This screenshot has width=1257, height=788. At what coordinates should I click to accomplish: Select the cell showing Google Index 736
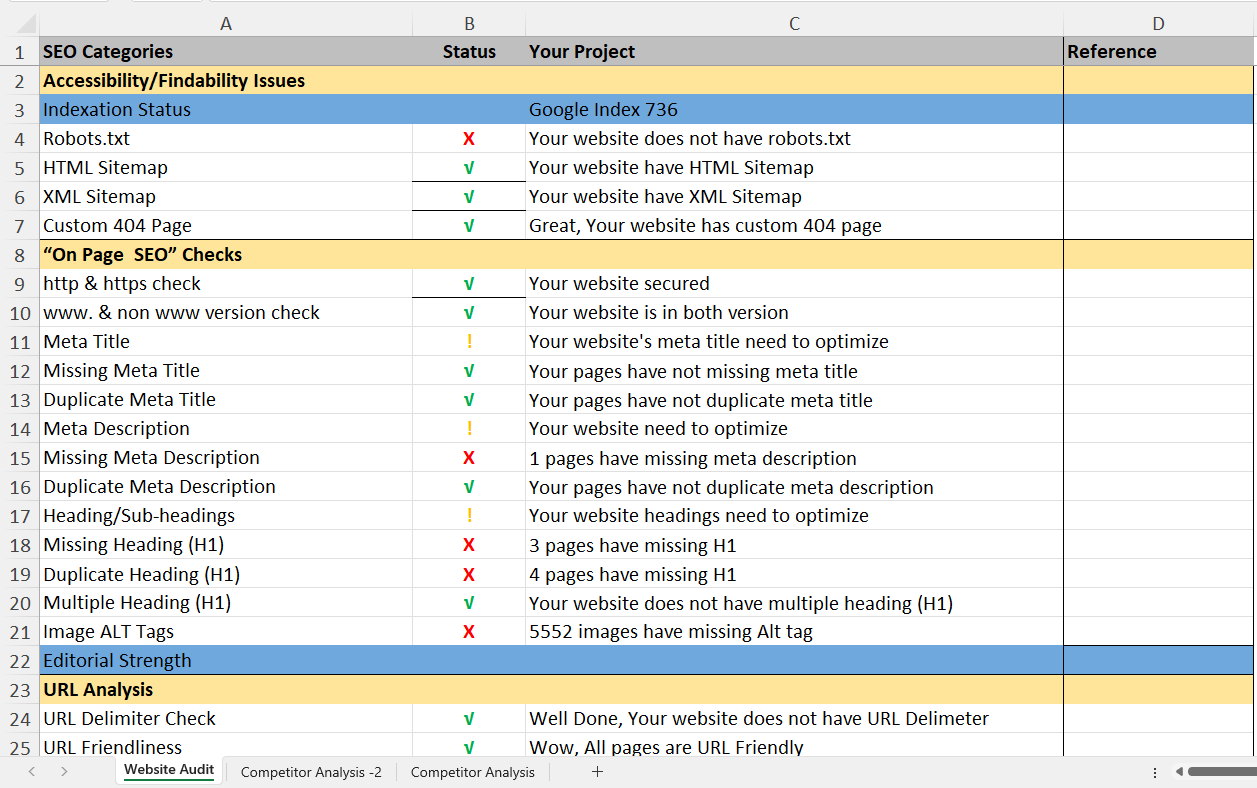(x=793, y=109)
